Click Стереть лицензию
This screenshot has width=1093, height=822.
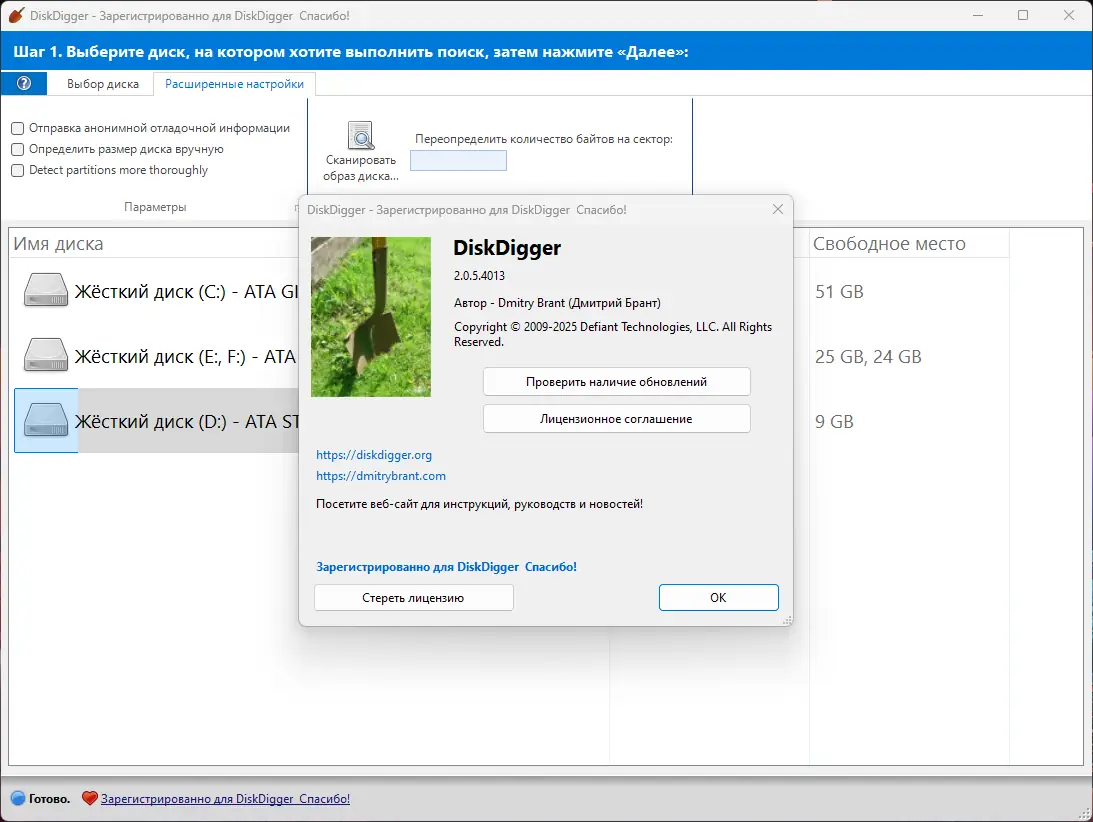coord(413,597)
